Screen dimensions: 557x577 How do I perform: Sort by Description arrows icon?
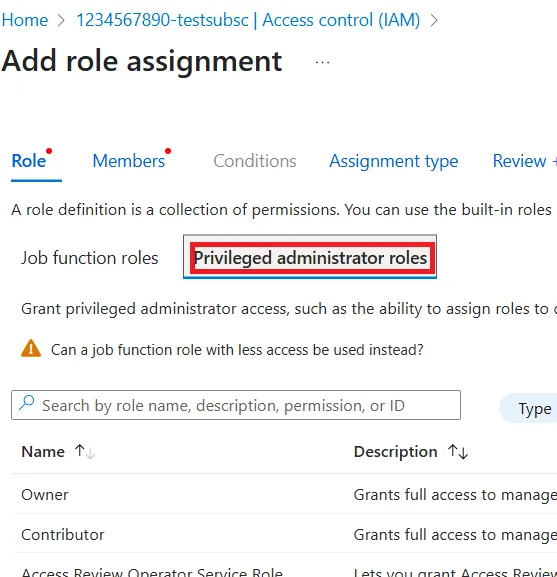coord(458,452)
